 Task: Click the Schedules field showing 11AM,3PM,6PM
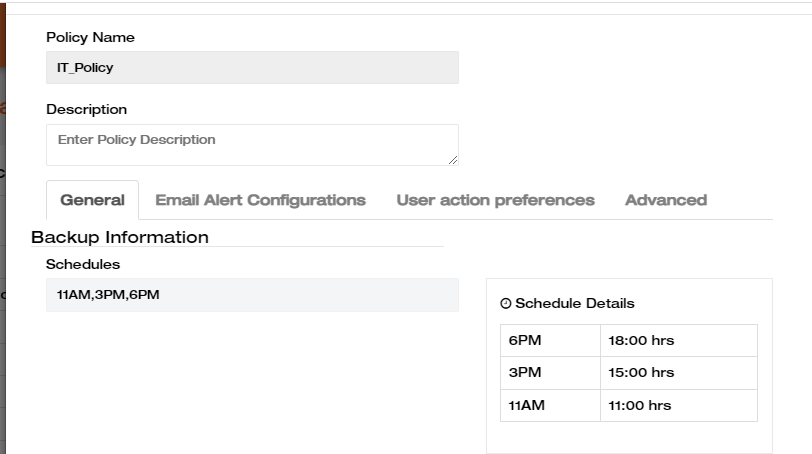pos(252,295)
